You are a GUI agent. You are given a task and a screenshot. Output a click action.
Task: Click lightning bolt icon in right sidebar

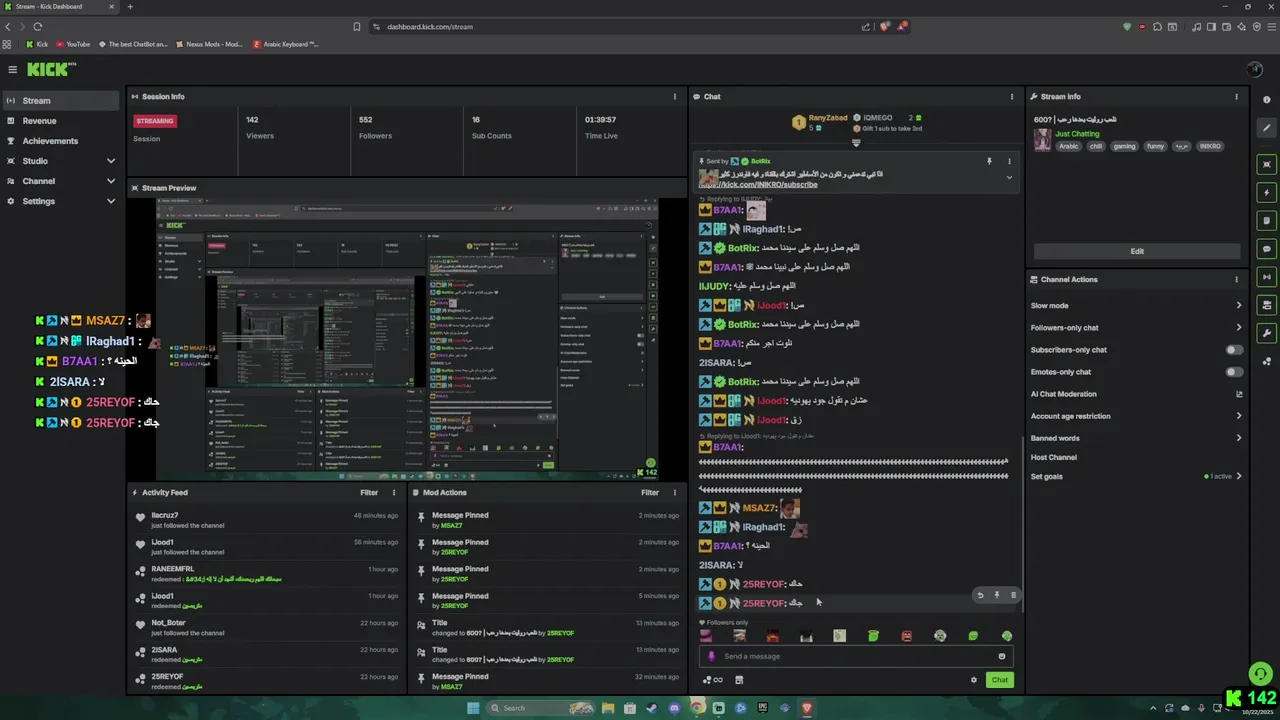pyautogui.click(x=1267, y=193)
